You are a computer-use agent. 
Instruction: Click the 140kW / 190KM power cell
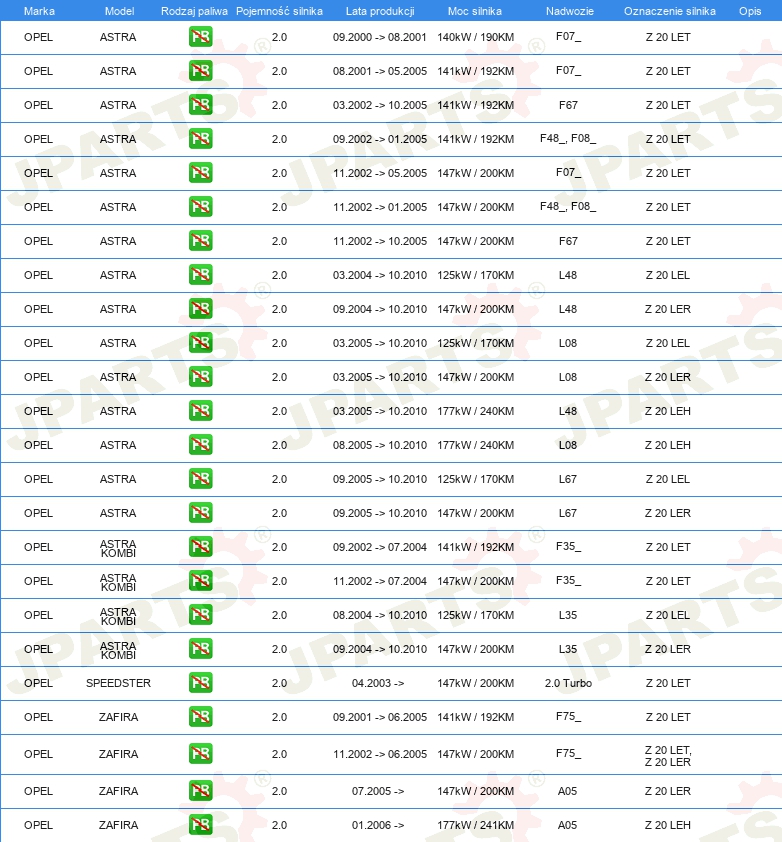[x=475, y=37]
